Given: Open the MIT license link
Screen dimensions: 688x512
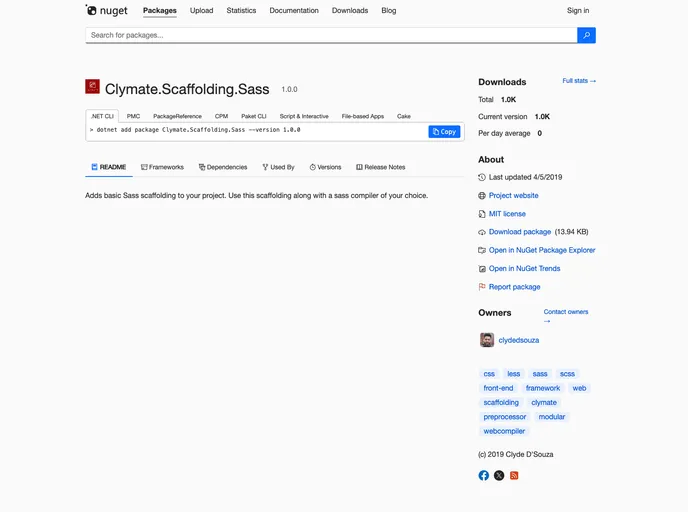Looking at the screenshot, I should (x=507, y=214).
